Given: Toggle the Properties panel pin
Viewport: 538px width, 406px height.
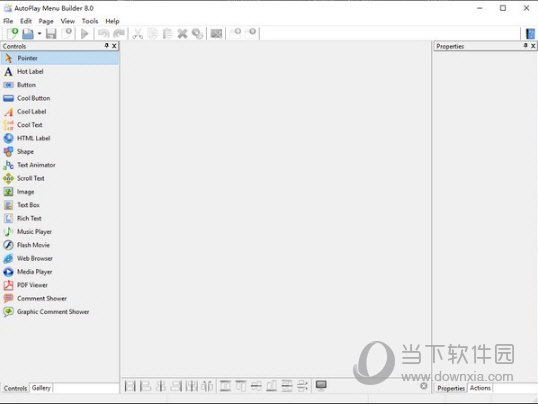Looking at the screenshot, I should tap(525, 46).
